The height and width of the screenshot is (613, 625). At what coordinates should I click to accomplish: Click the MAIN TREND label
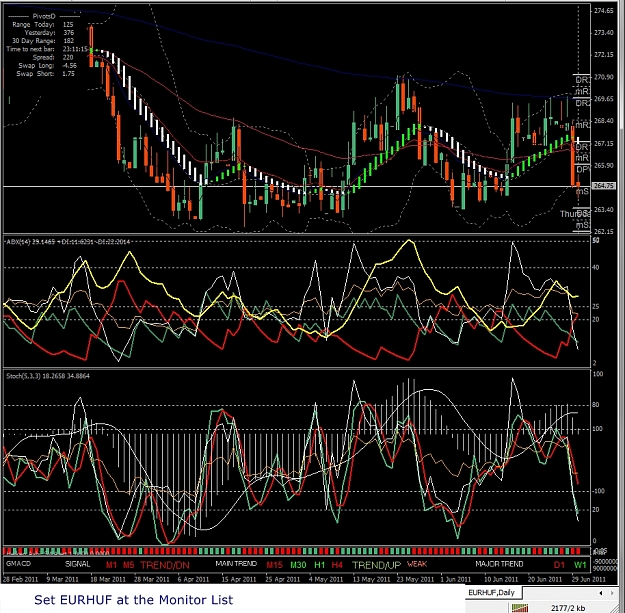[236, 564]
